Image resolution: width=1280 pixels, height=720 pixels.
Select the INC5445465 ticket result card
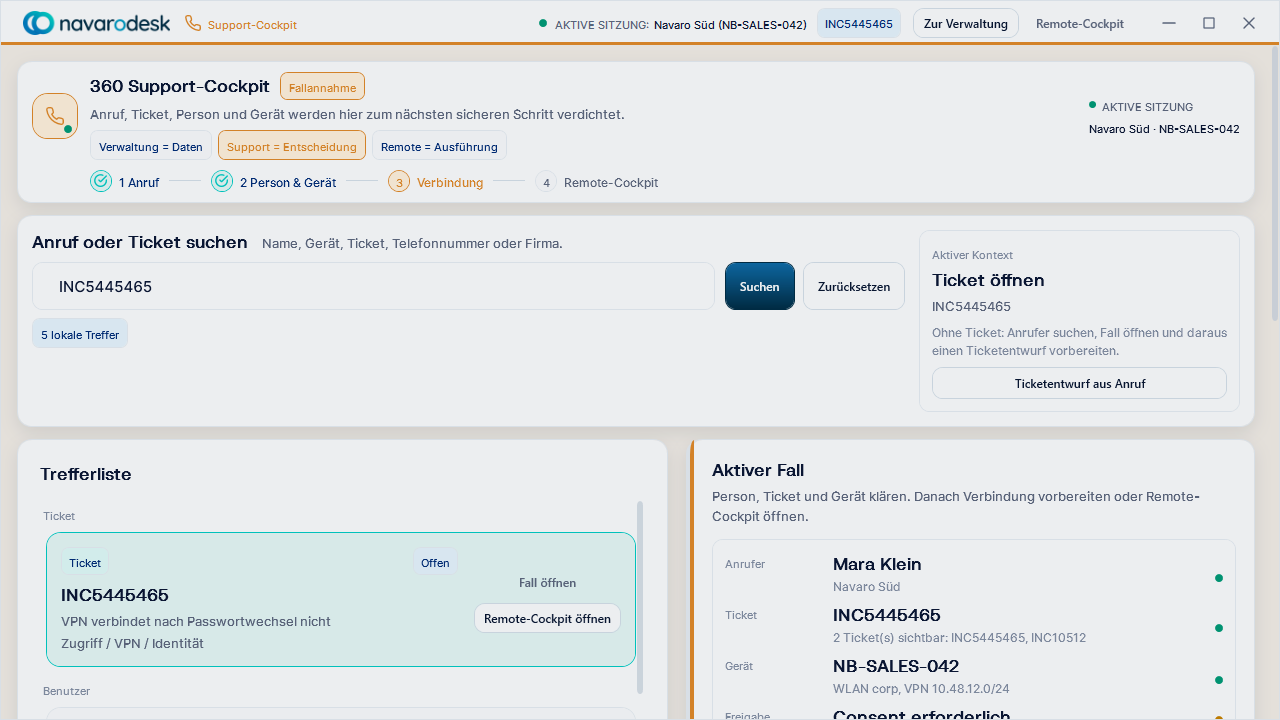(x=341, y=599)
